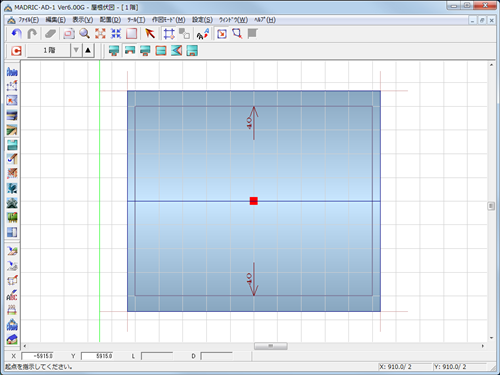Click the polygon selection icon

(x=237, y=34)
